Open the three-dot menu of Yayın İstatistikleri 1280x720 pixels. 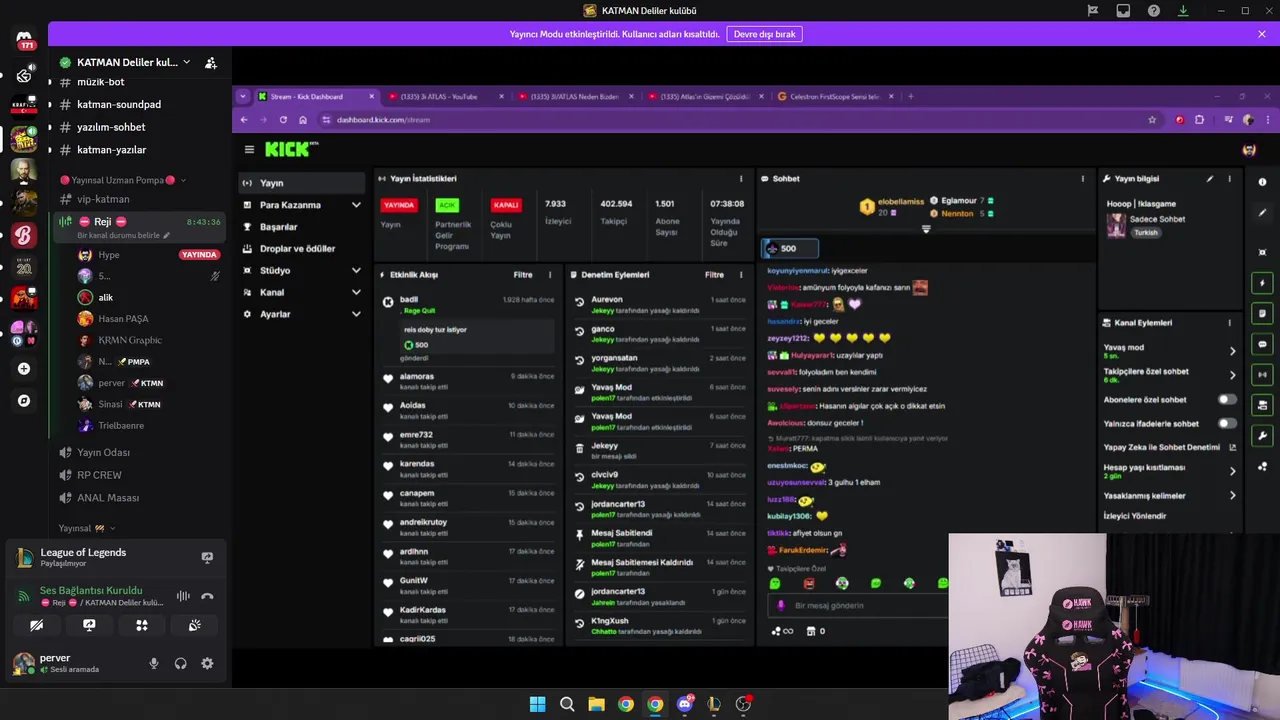pos(741,179)
